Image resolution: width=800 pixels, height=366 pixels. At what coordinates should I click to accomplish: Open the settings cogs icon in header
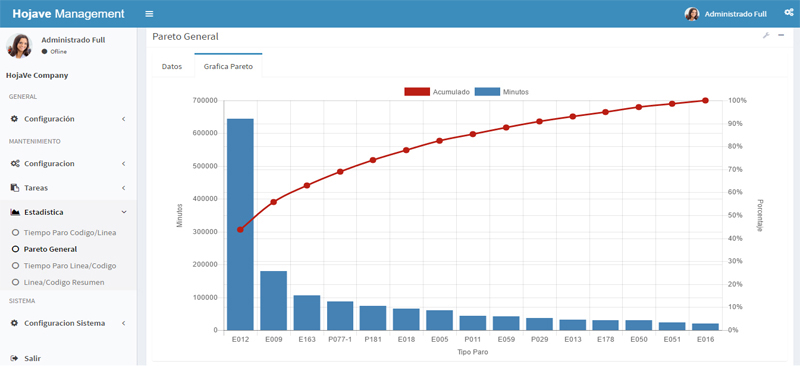tap(788, 13)
